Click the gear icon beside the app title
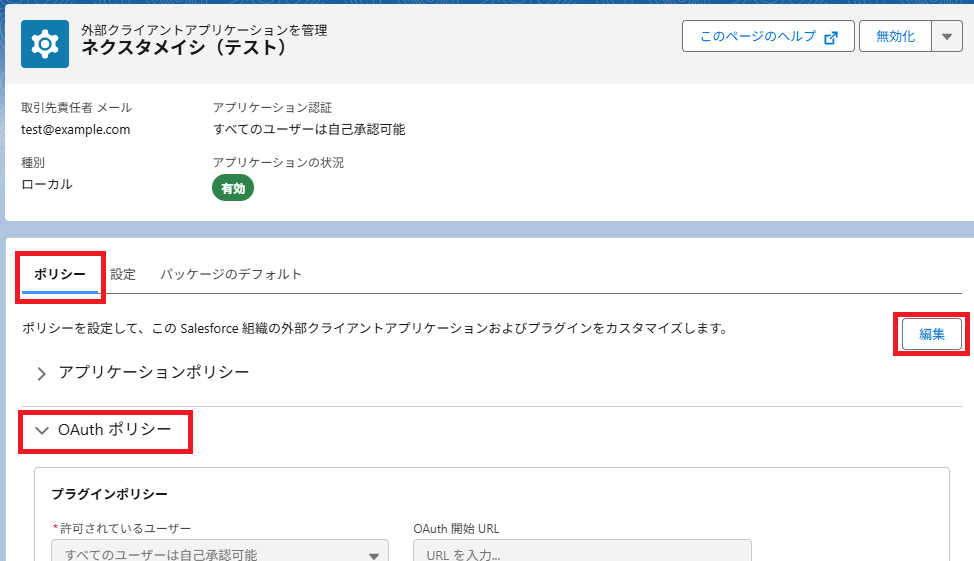Viewport: 974px width, 561px height. pos(45,44)
